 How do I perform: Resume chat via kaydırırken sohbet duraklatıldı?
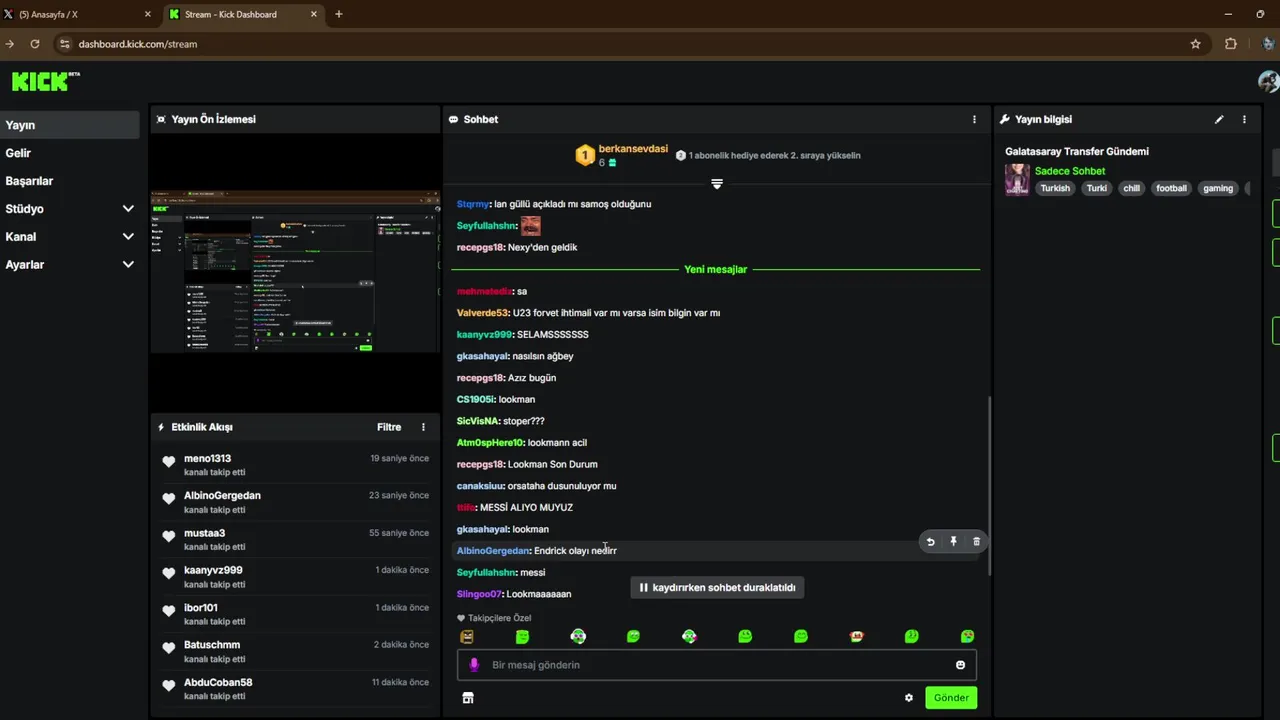point(717,588)
